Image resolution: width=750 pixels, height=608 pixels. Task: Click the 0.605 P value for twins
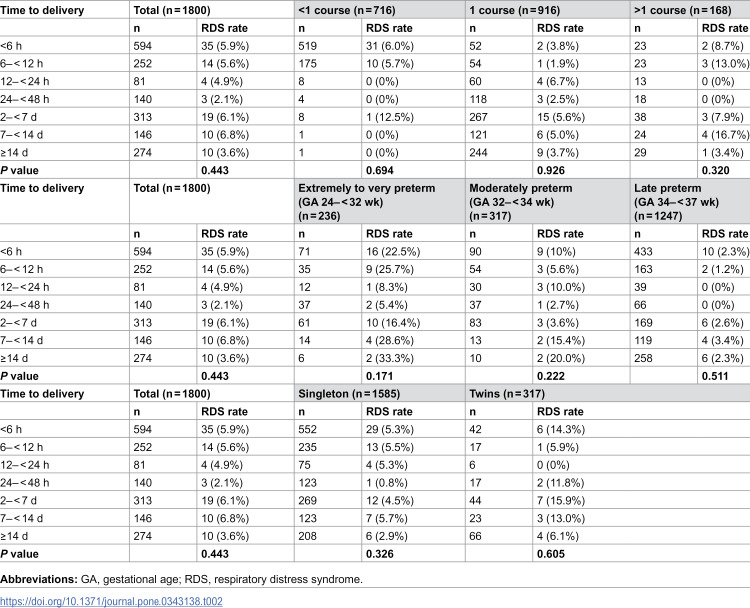pyautogui.click(x=551, y=554)
